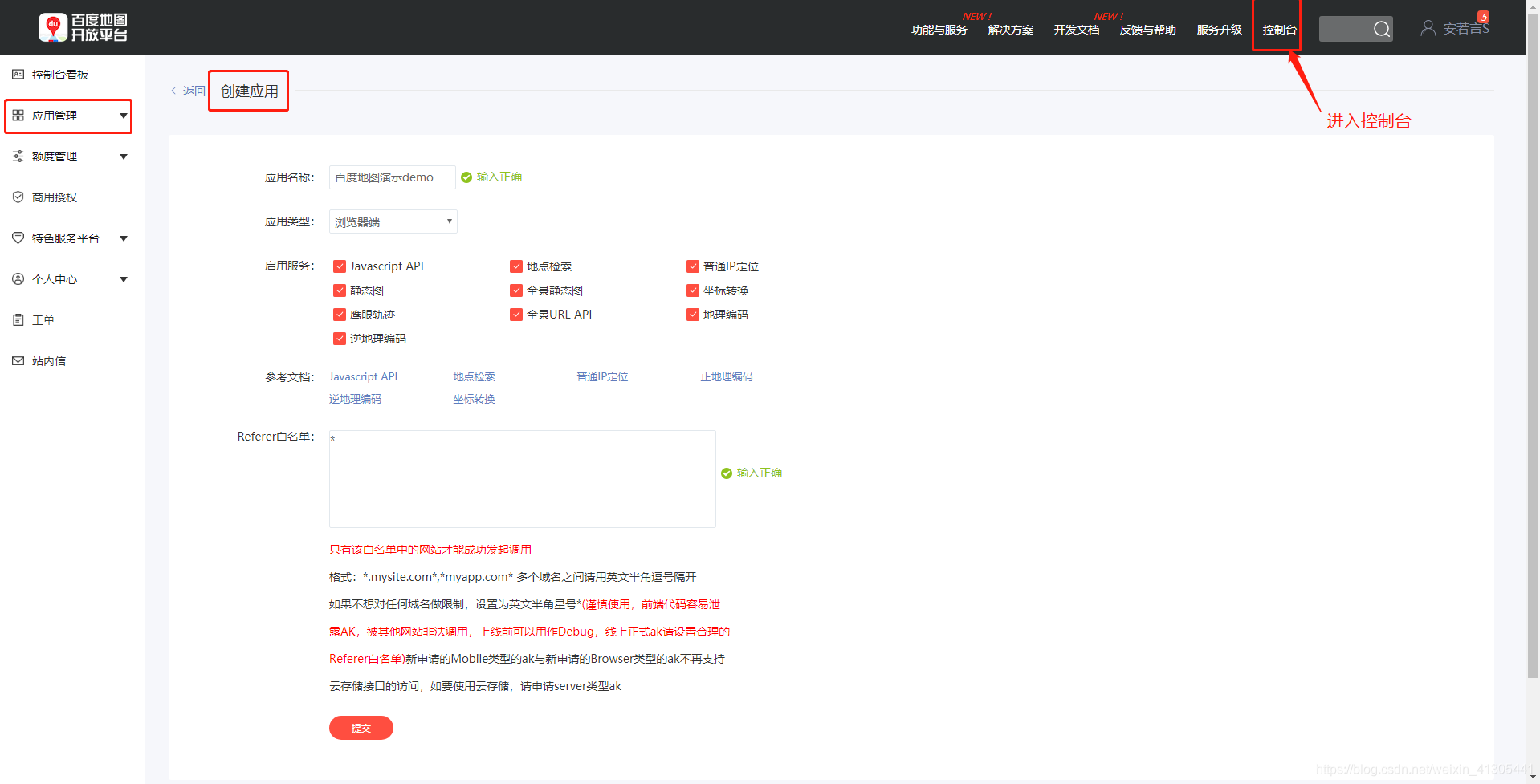Click the 应用管理 grid icon

[x=18, y=115]
